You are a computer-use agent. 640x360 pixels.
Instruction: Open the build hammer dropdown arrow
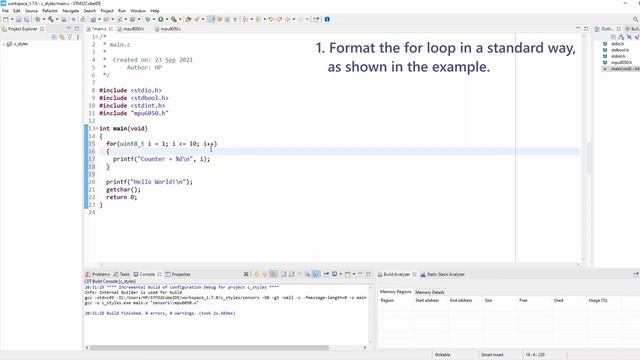point(57,19)
